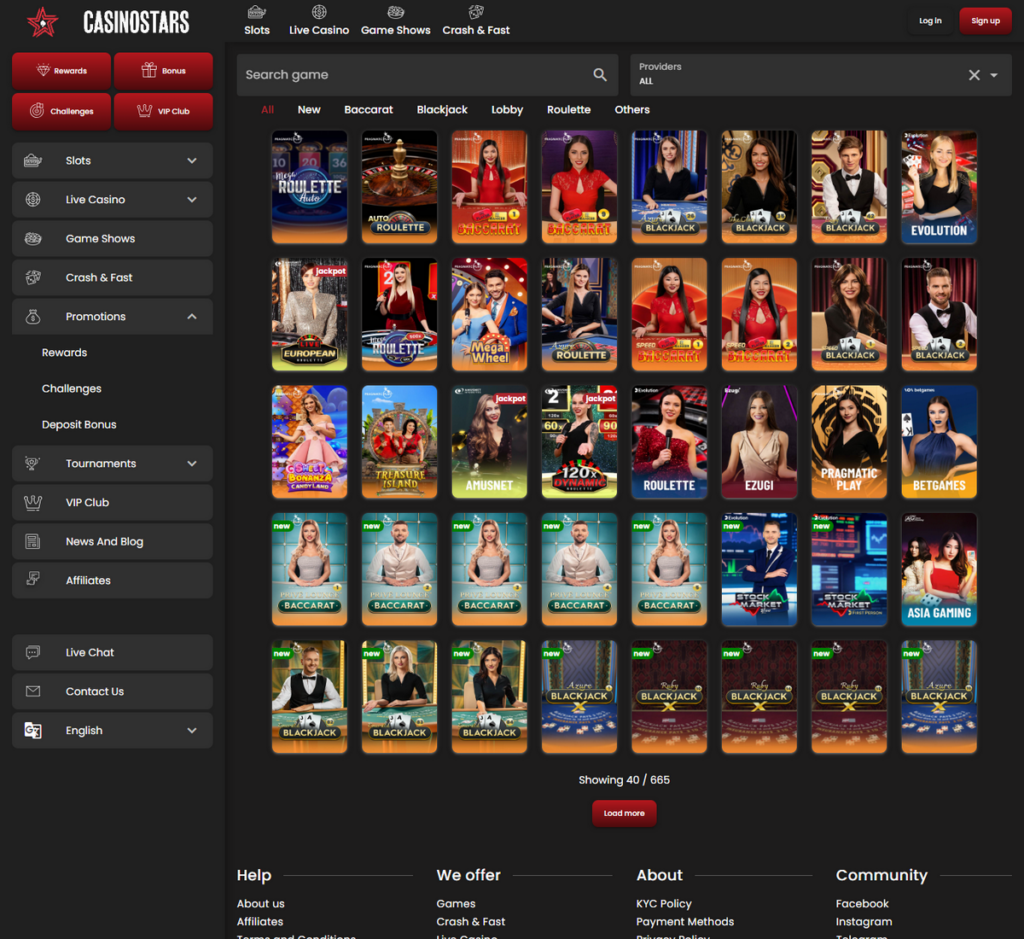Screen dimensions: 1024x939
Task: Open the Live European Roulette thumbnail
Action: tap(310, 314)
